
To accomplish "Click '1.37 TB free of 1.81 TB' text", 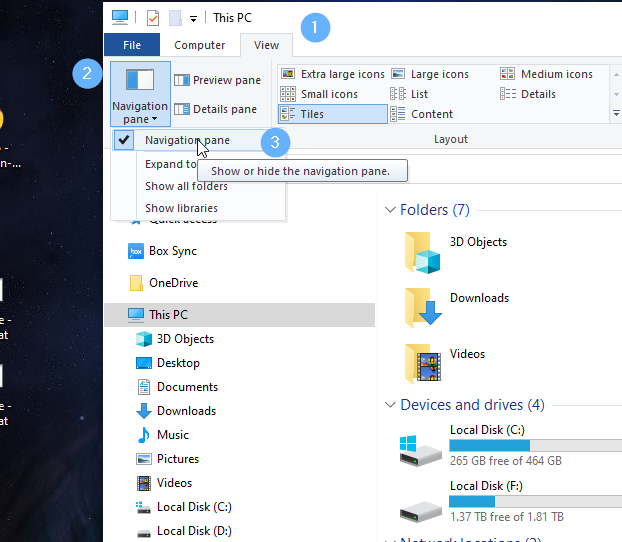I will 507,517.
